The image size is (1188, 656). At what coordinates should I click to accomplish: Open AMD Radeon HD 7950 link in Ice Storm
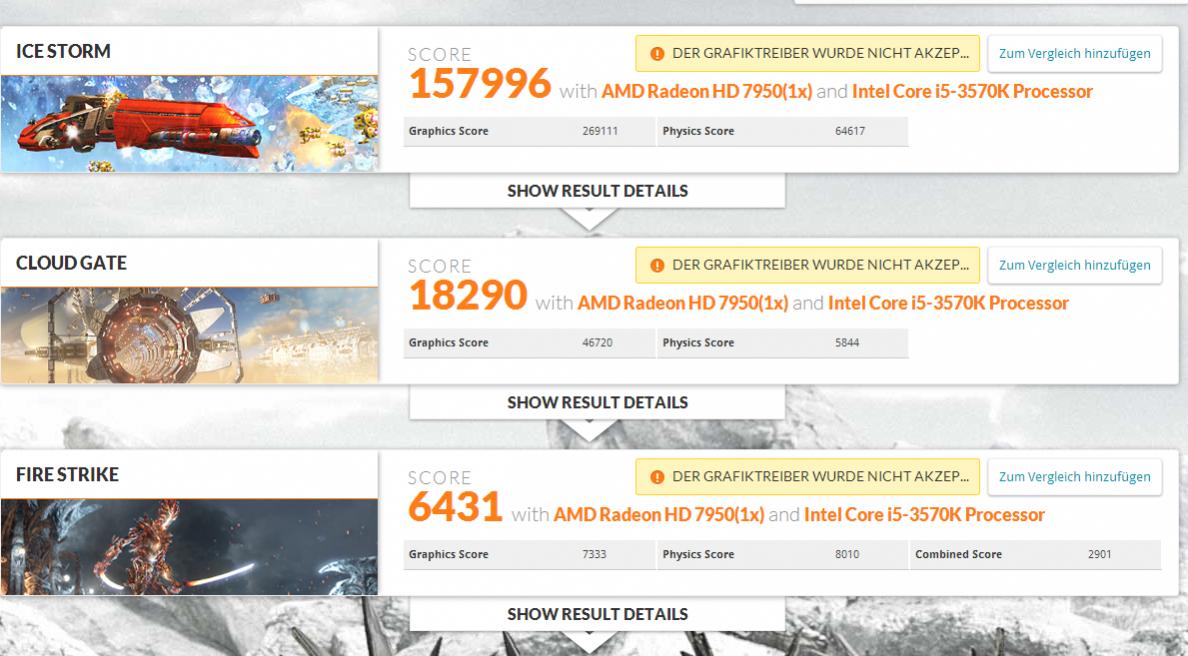(x=707, y=92)
